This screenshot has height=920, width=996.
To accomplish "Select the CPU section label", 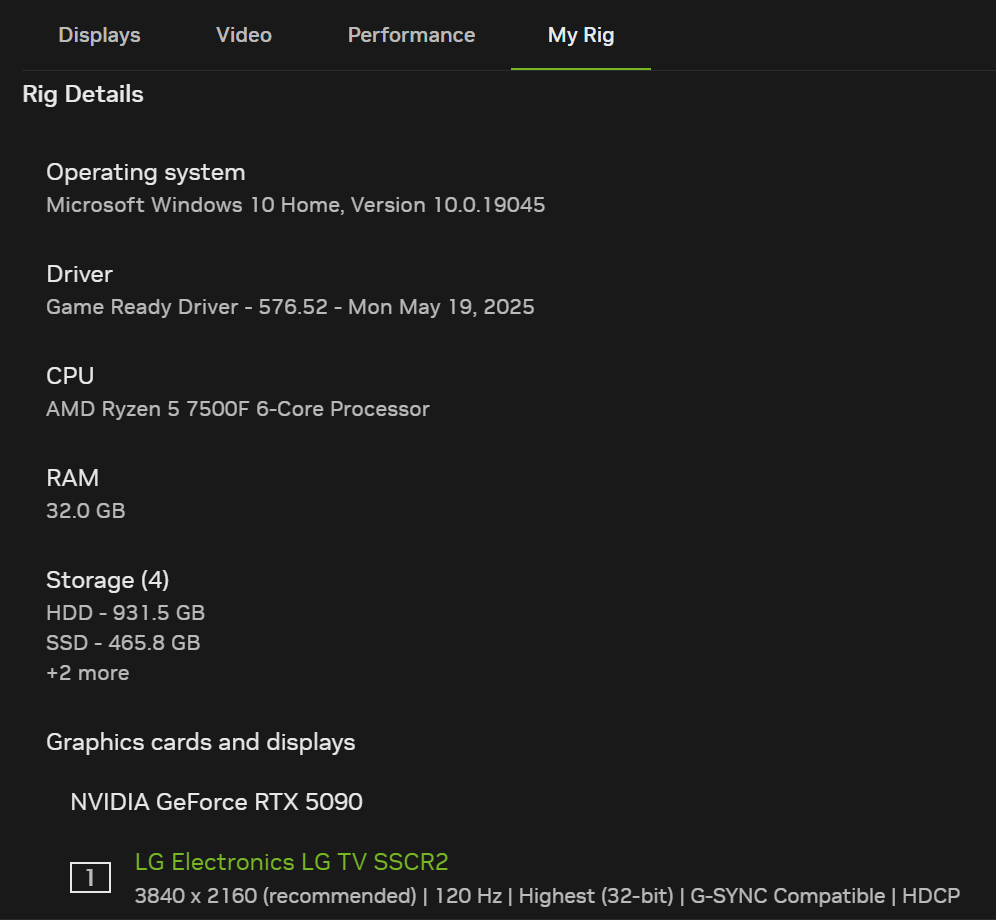I will [70, 376].
